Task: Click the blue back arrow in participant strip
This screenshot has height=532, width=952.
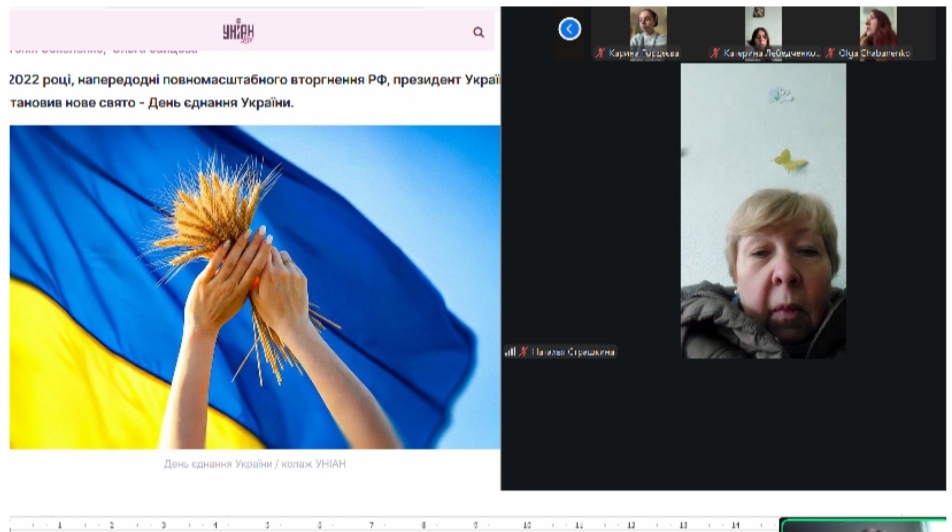Action: pyautogui.click(x=569, y=29)
